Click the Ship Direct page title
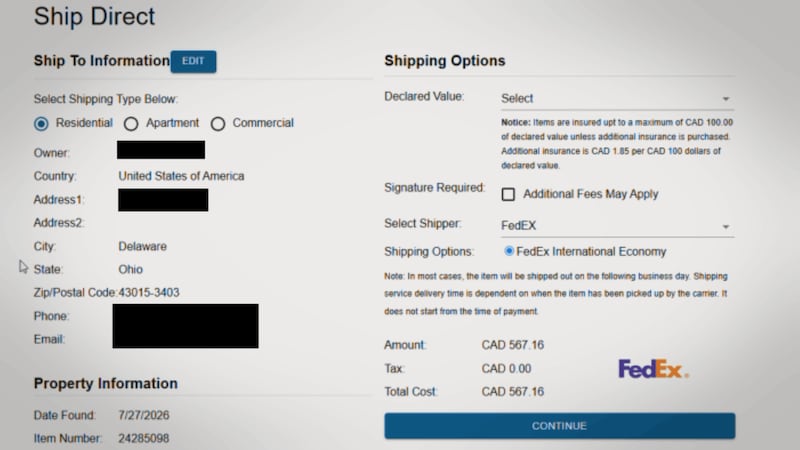The width and height of the screenshot is (800, 450). pyautogui.click(x=94, y=16)
